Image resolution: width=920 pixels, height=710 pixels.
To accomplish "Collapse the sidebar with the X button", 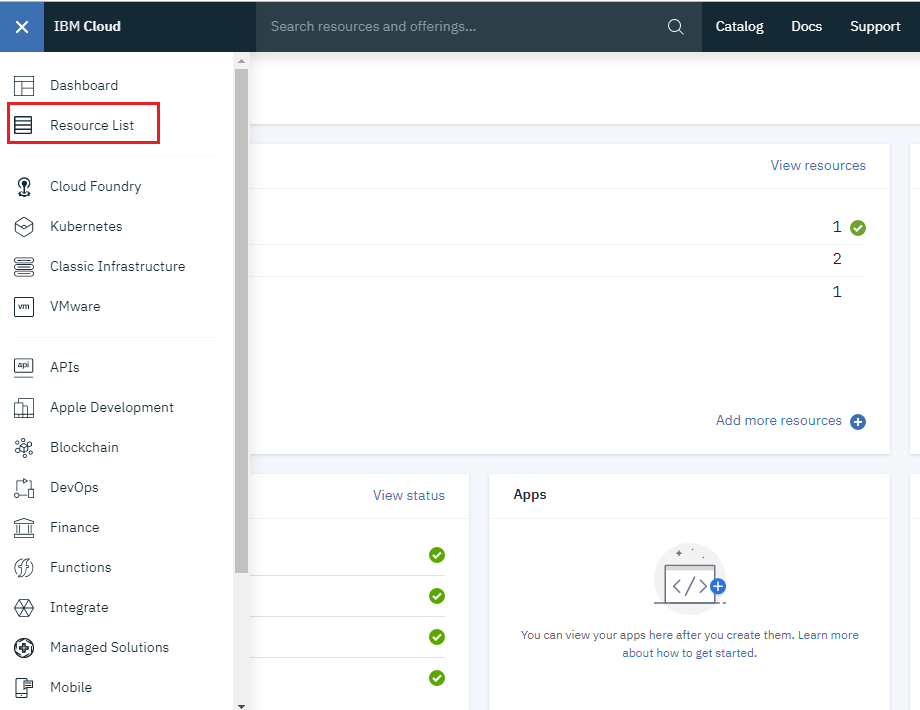I will 22,26.
